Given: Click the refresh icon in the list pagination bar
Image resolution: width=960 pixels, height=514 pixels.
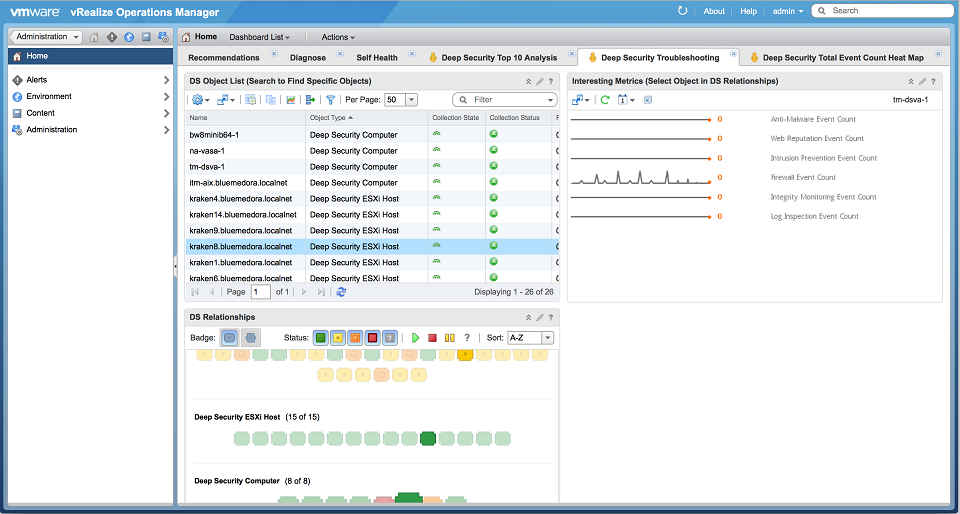Looking at the screenshot, I should coord(341,292).
